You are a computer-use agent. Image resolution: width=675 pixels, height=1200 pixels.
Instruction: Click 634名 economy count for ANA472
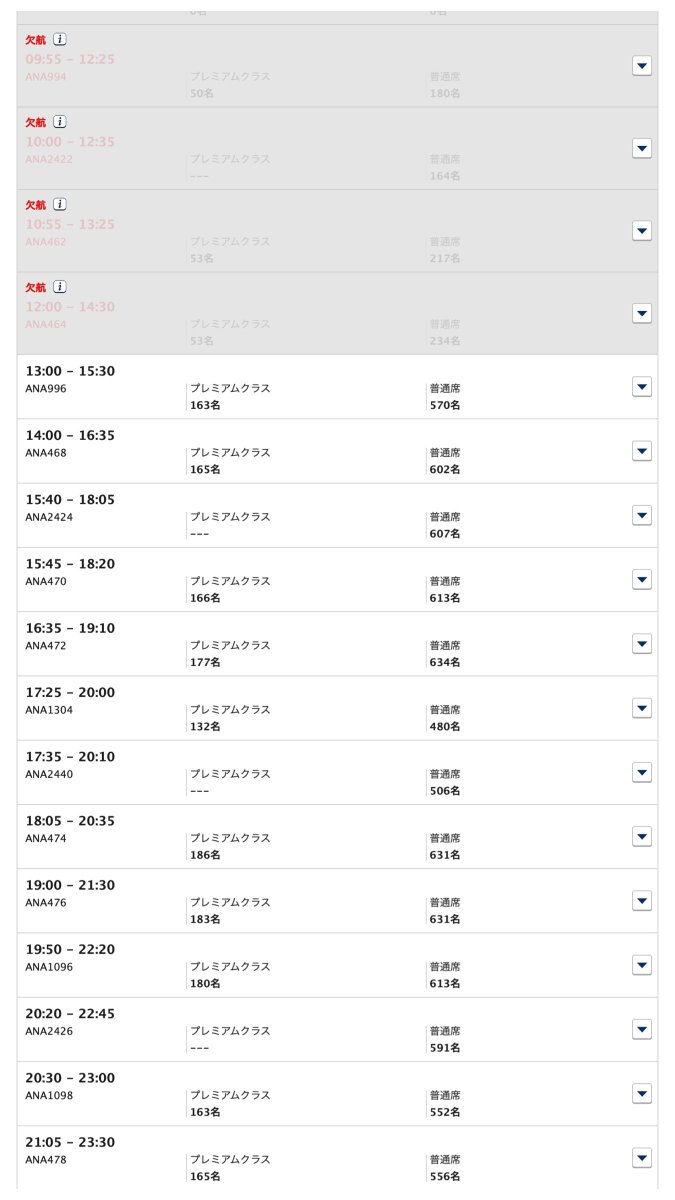tap(445, 662)
